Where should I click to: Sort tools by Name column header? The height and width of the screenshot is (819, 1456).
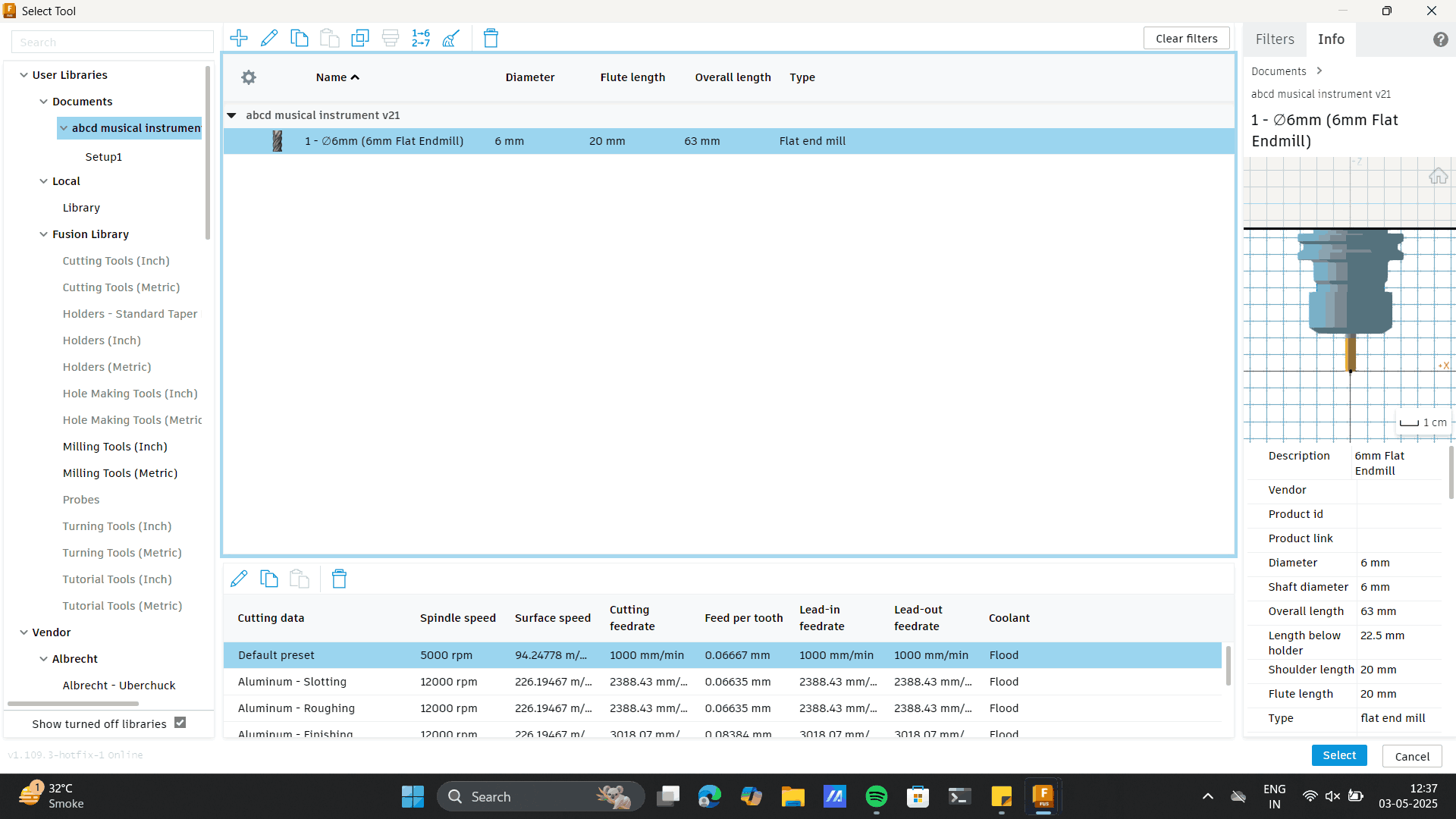[x=337, y=77]
